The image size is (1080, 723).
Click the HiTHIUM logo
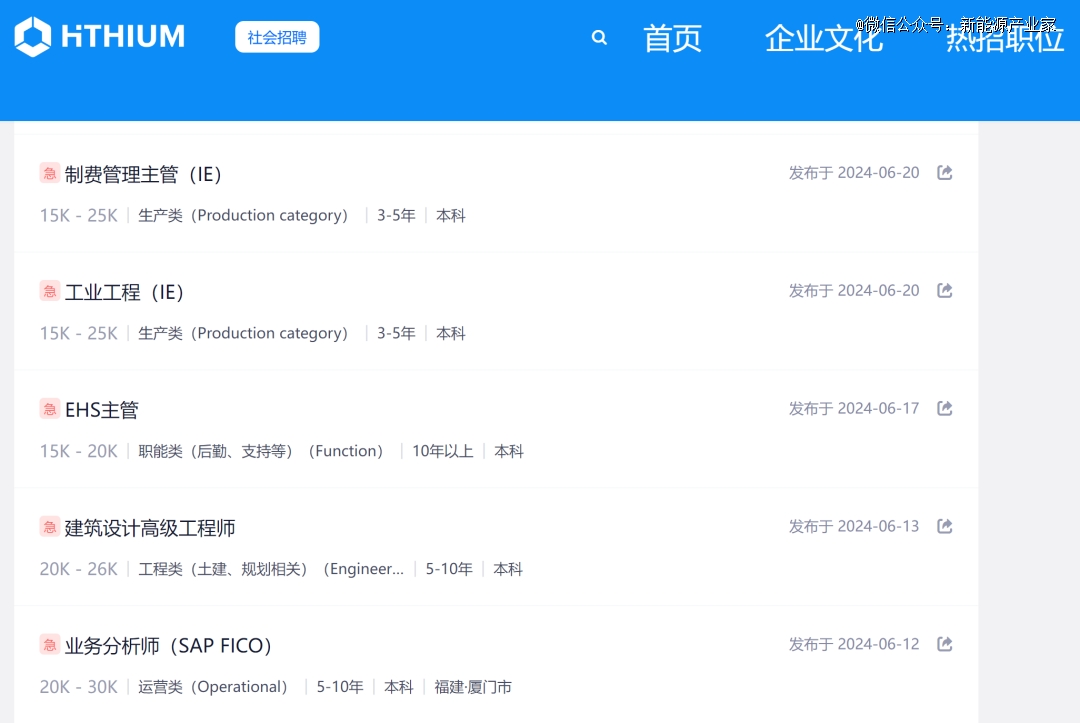coord(99,37)
